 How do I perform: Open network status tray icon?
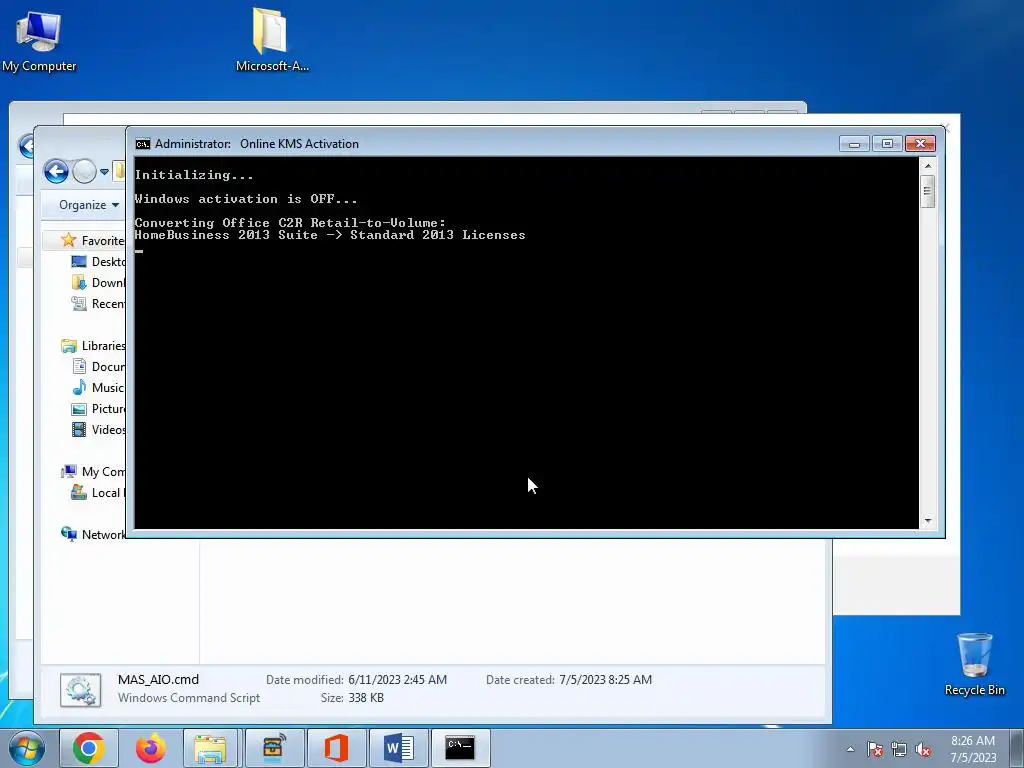[x=899, y=749]
